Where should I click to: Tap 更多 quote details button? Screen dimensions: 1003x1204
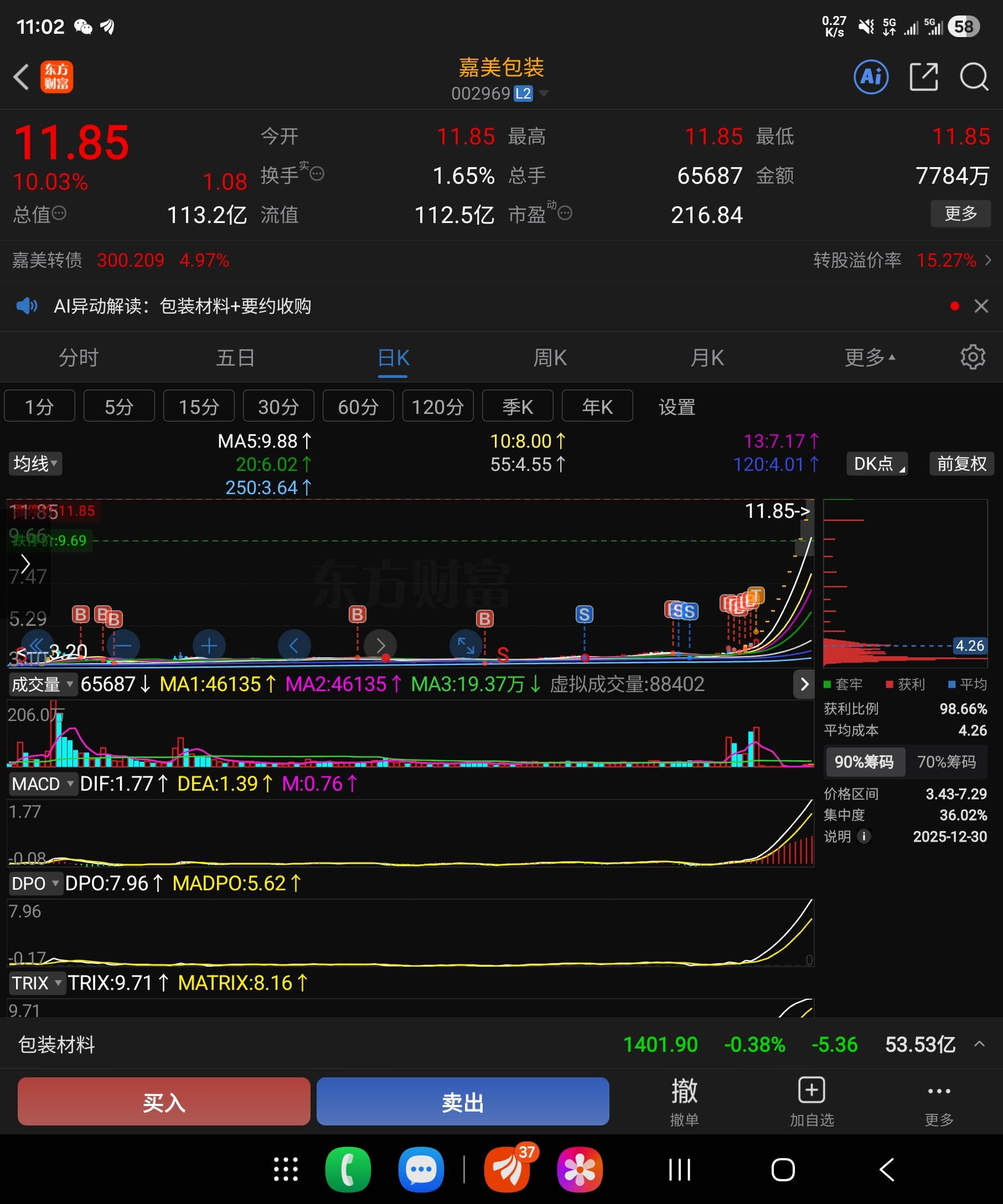(960, 213)
